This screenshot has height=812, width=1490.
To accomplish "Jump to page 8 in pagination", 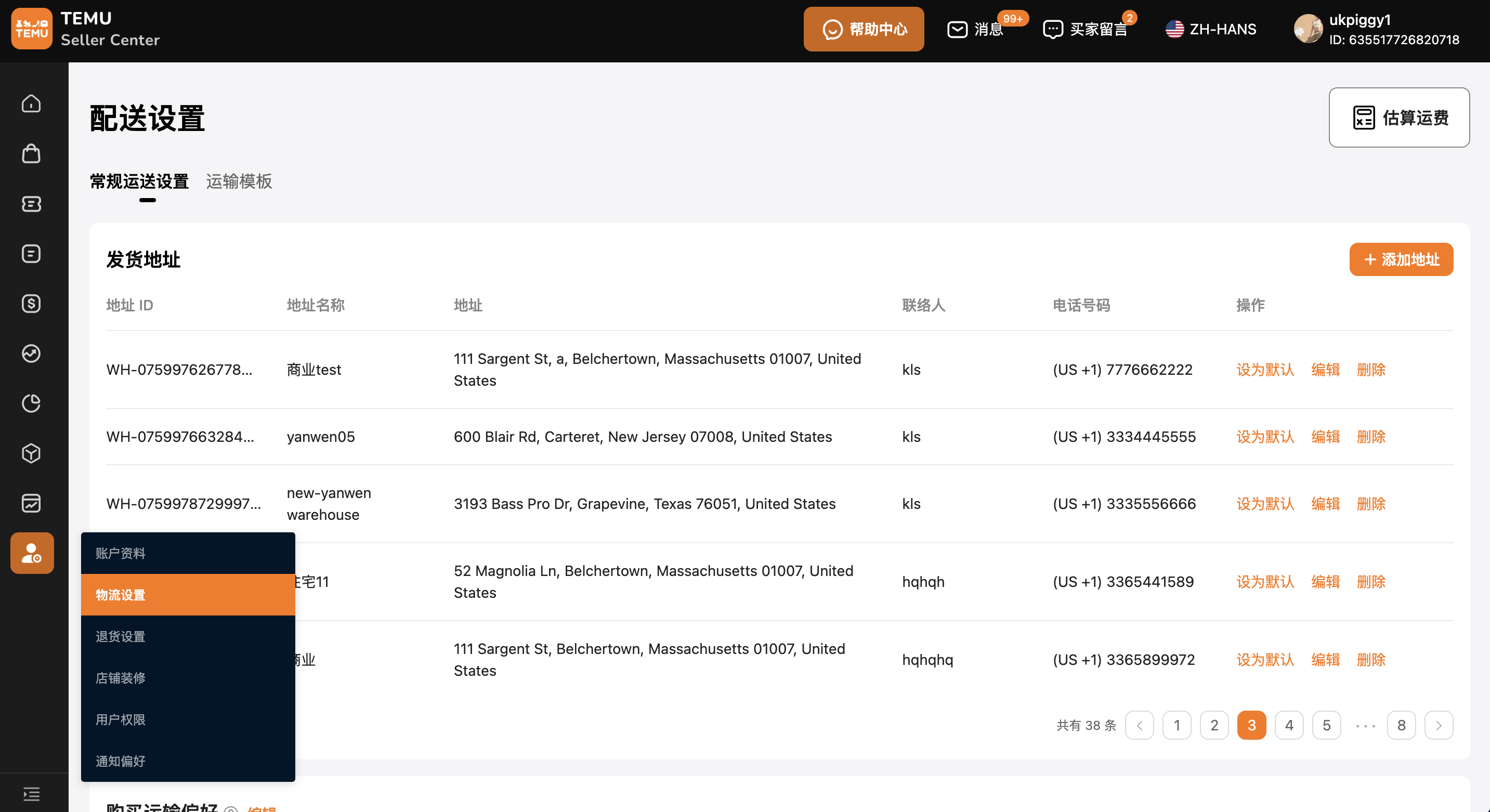I will tap(1401, 725).
